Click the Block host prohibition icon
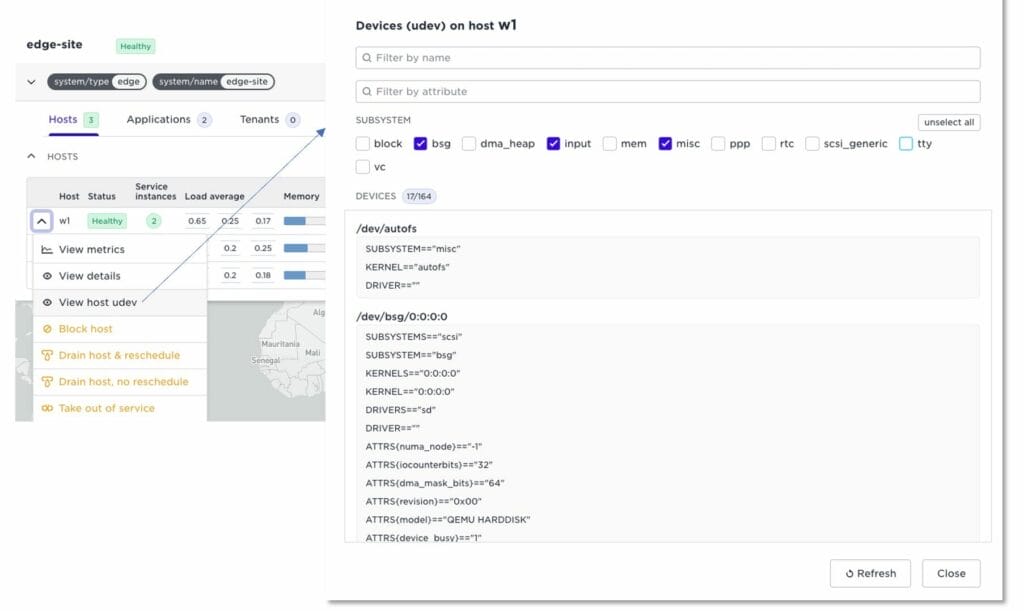Viewport: 1024px width, 611px height. 47,329
